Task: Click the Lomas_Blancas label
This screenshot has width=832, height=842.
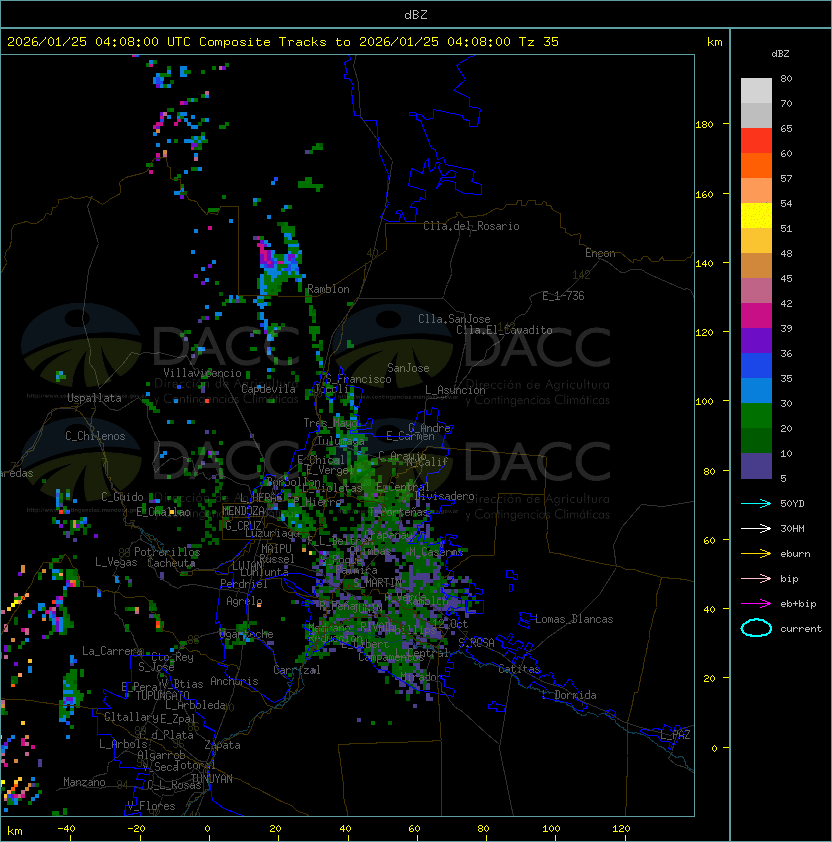Action: point(574,619)
